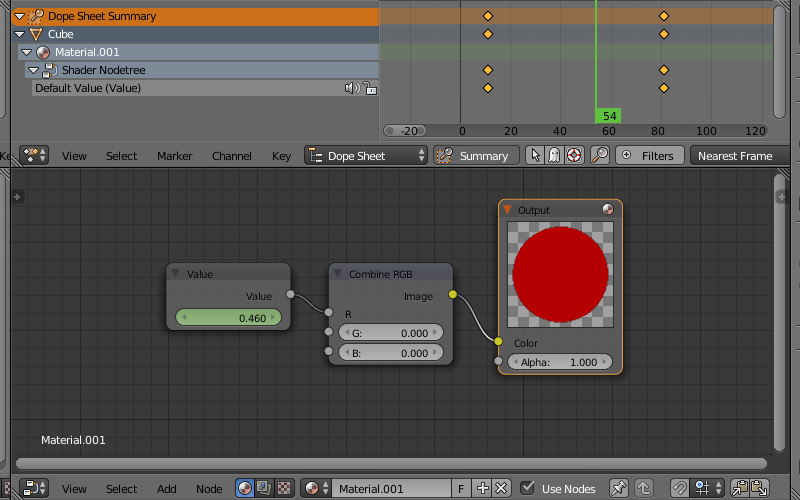Open the dope sheet Select menu
Screen dimensions: 800x500
click(x=121, y=156)
